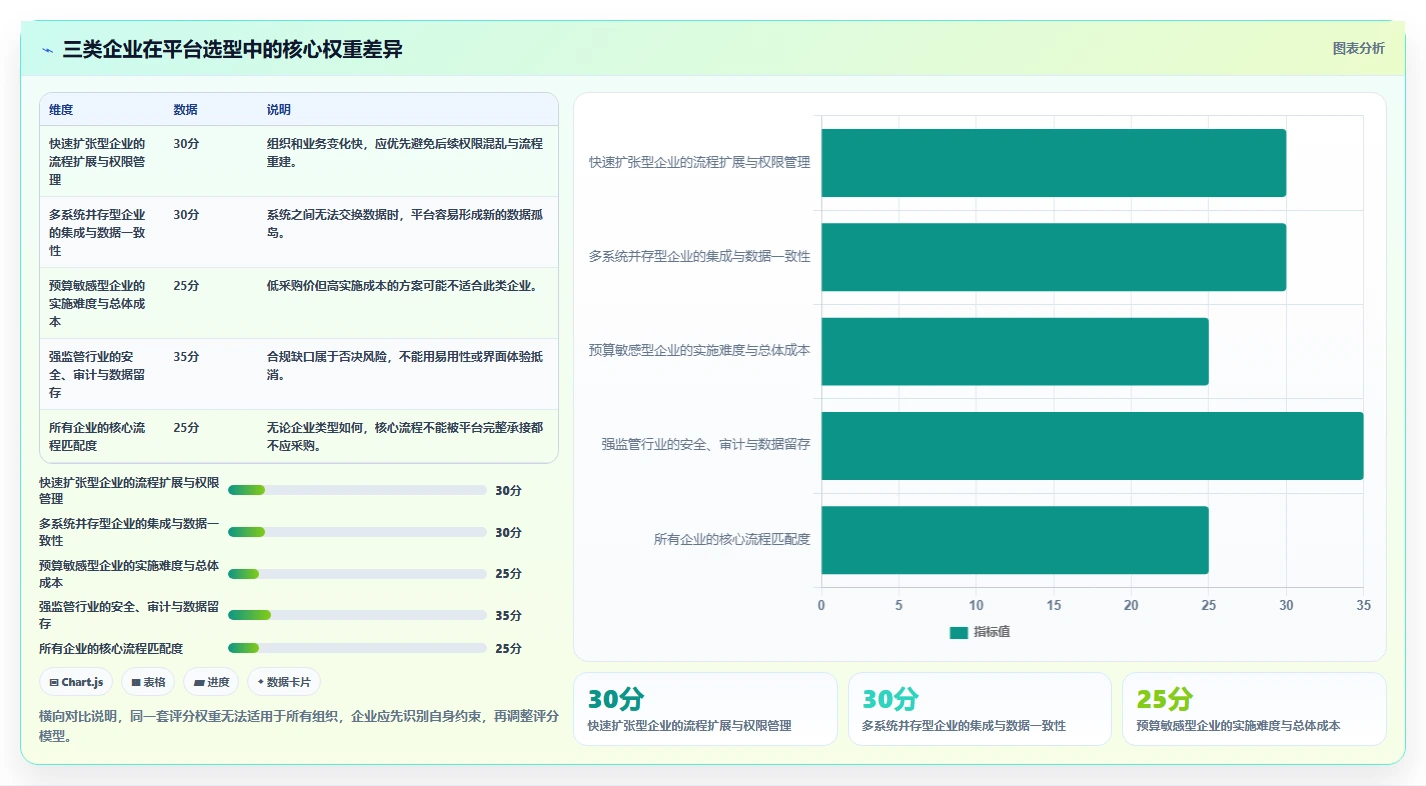
Task: Toggle the 指标值 legend item
Action: click(980, 632)
